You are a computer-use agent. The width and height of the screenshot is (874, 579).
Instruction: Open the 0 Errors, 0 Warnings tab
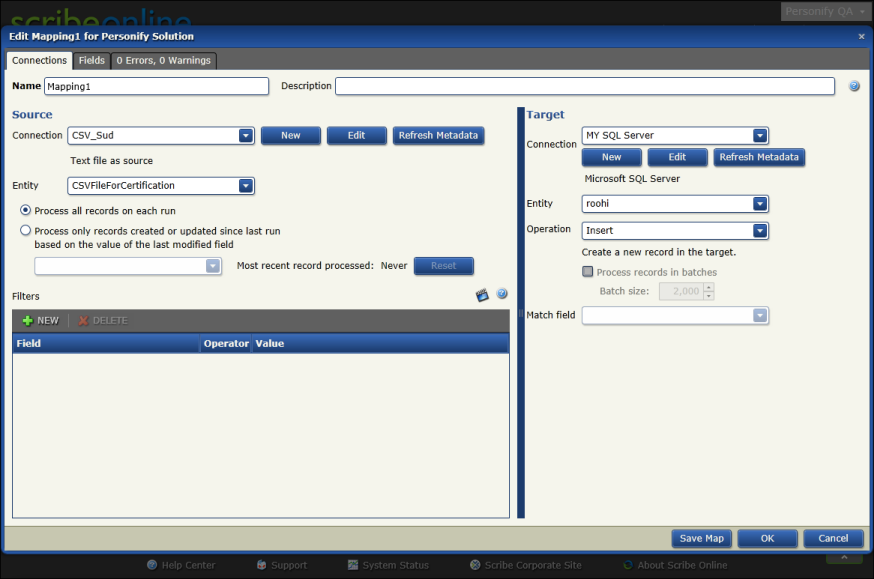(x=164, y=61)
